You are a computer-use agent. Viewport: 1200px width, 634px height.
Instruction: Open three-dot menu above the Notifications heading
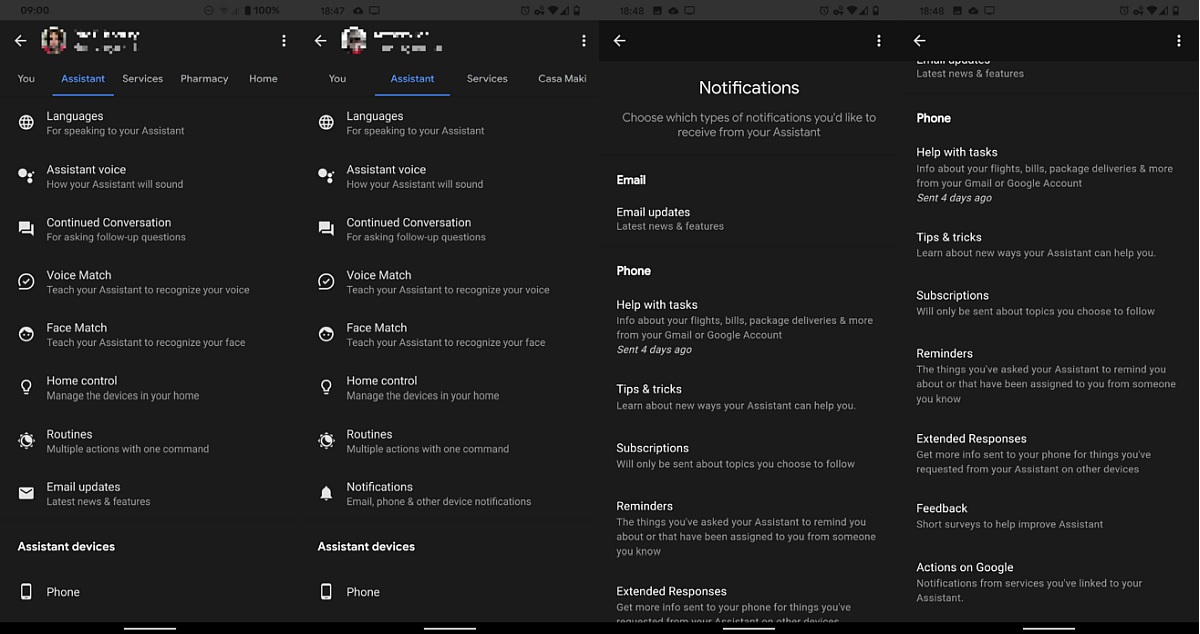(x=879, y=41)
